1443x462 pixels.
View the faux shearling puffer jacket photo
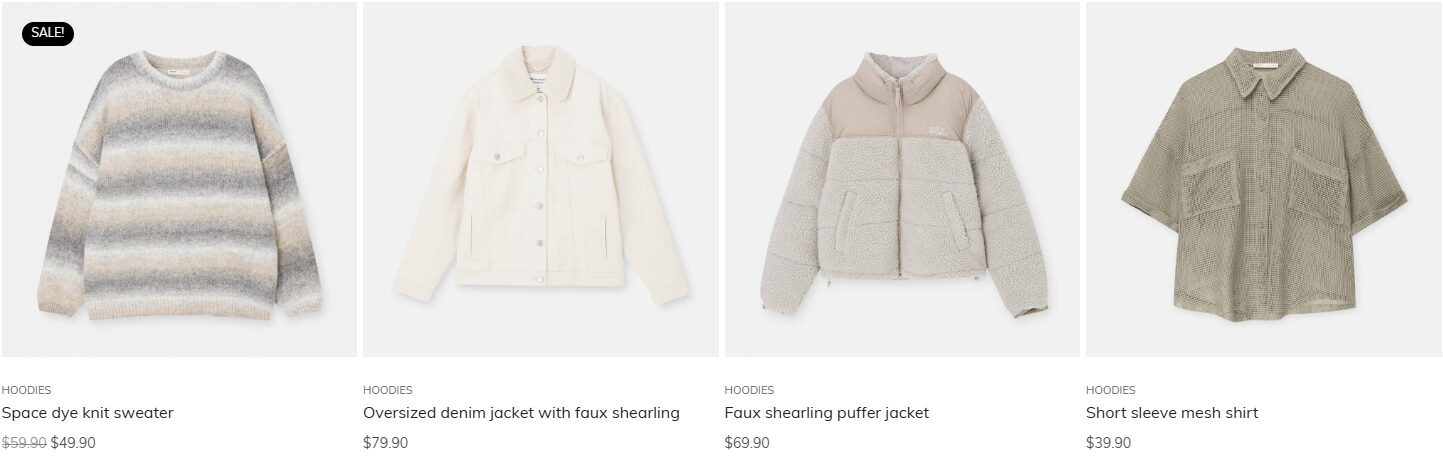click(x=902, y=179)
